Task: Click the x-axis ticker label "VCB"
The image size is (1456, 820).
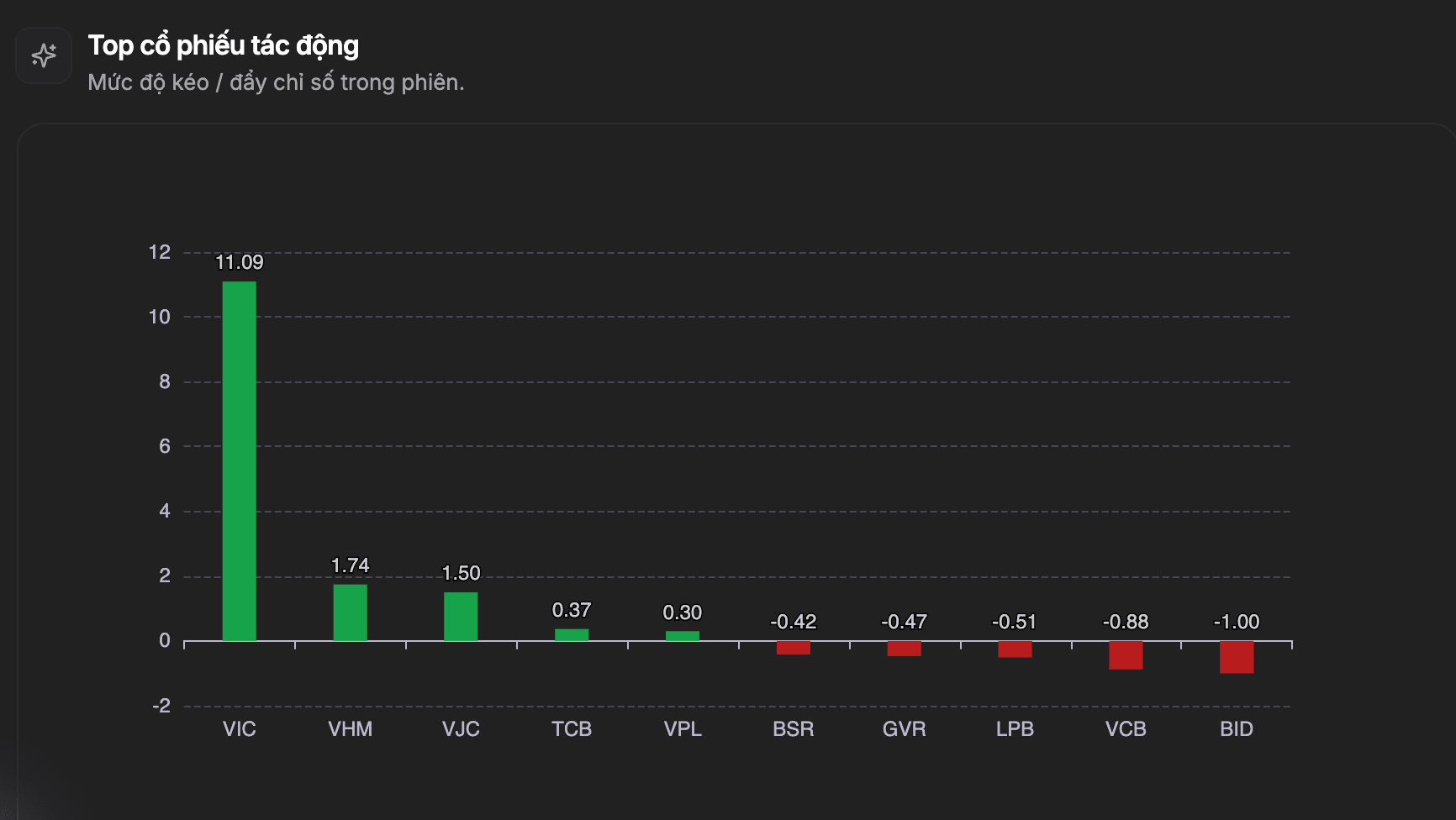Action: coord(1126,729)
